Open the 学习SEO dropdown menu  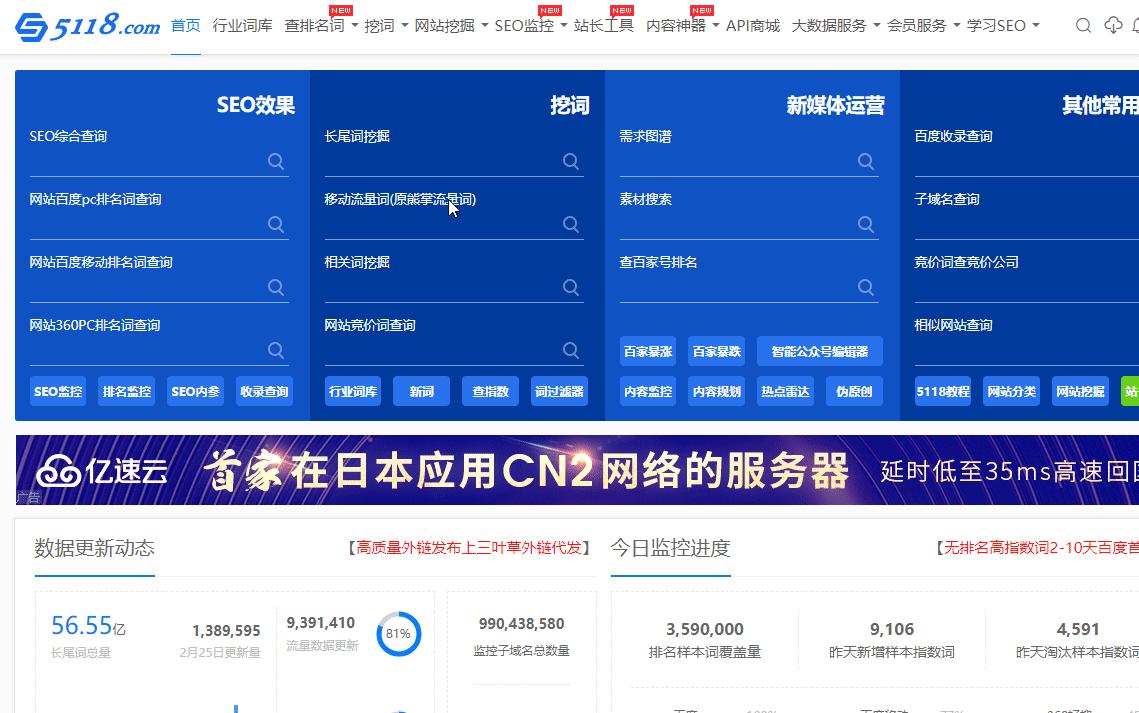[1003, 26]
